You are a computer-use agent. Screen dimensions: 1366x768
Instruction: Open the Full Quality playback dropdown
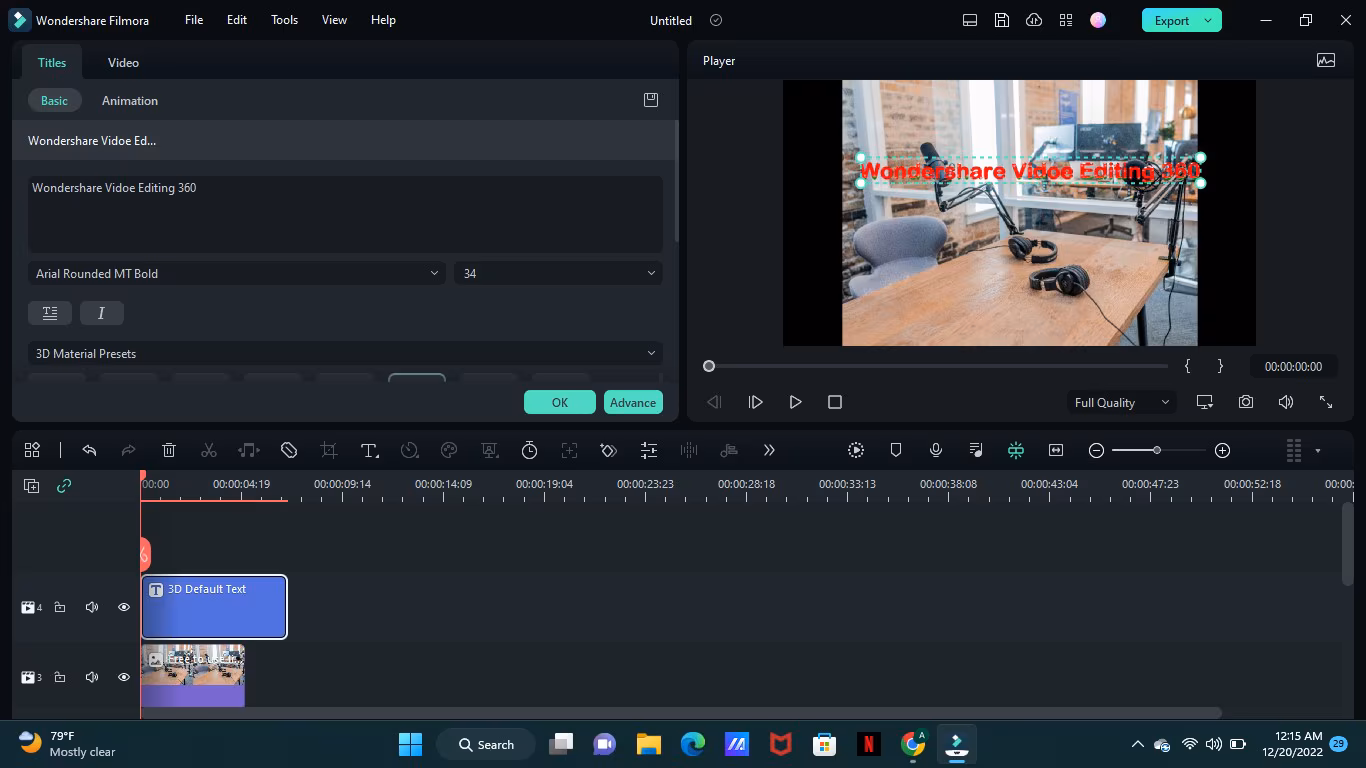pos(1121,402)
